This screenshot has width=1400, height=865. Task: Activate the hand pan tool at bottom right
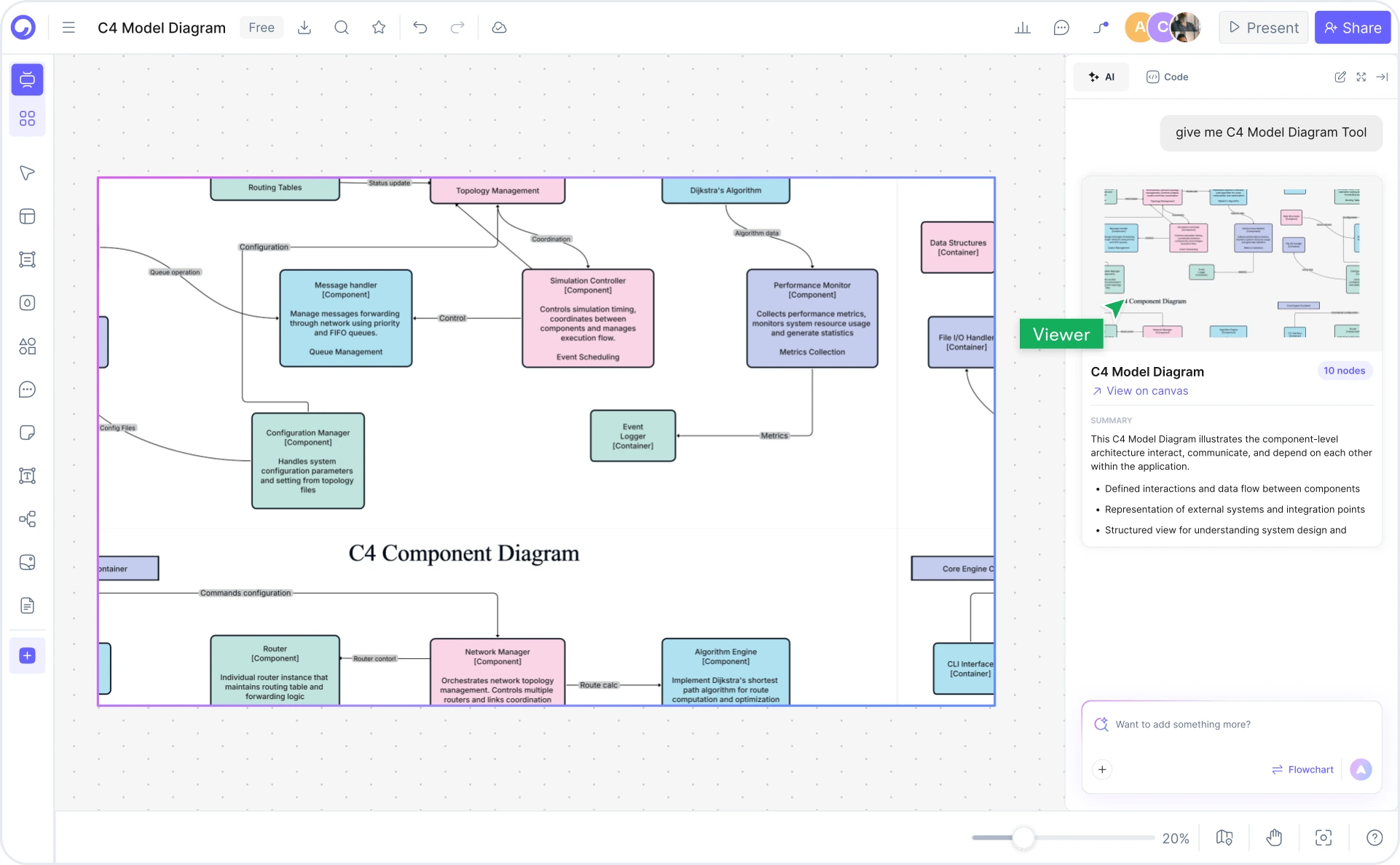(1274, 837)
